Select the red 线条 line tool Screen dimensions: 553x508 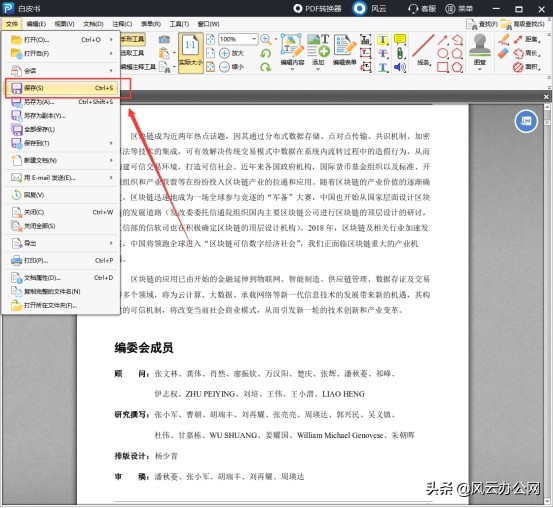coord(423,49)
